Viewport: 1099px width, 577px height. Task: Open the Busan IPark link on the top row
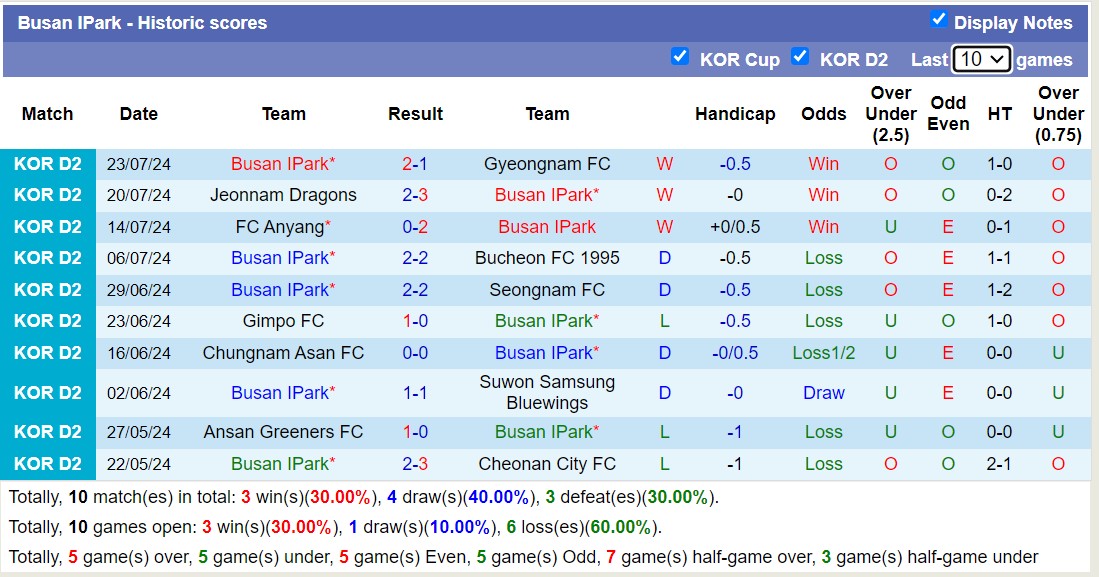(x=283, y=164)
